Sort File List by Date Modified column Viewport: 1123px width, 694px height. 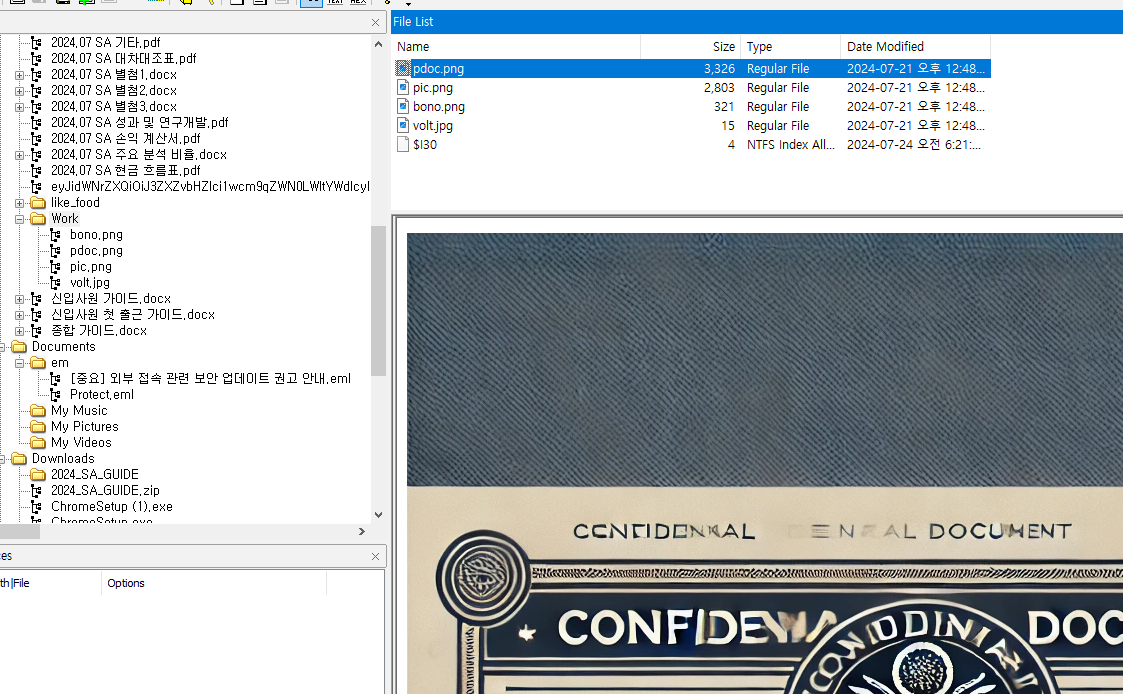click(915, 47)
